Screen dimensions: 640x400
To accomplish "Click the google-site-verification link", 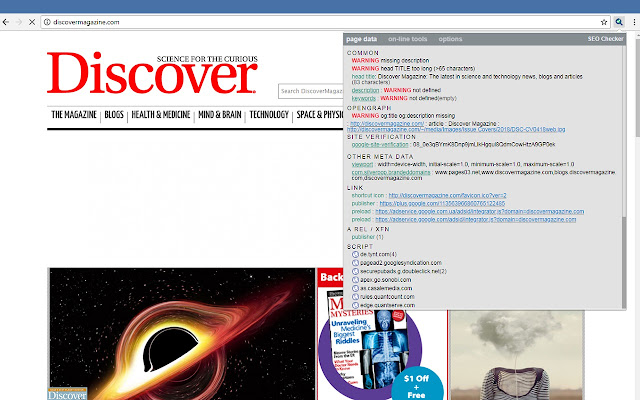I will (x=380, y=144).
